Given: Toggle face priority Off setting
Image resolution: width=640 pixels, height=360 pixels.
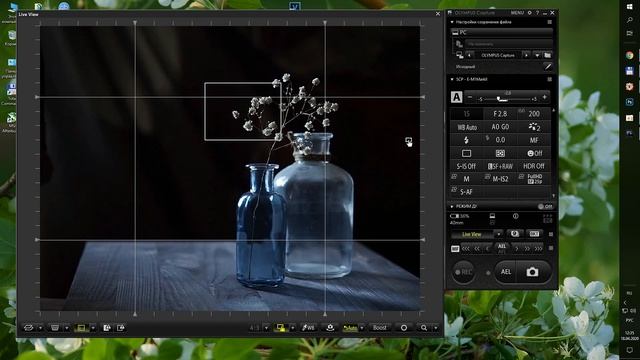Looking at the screenshot, I should coord(534,153).
